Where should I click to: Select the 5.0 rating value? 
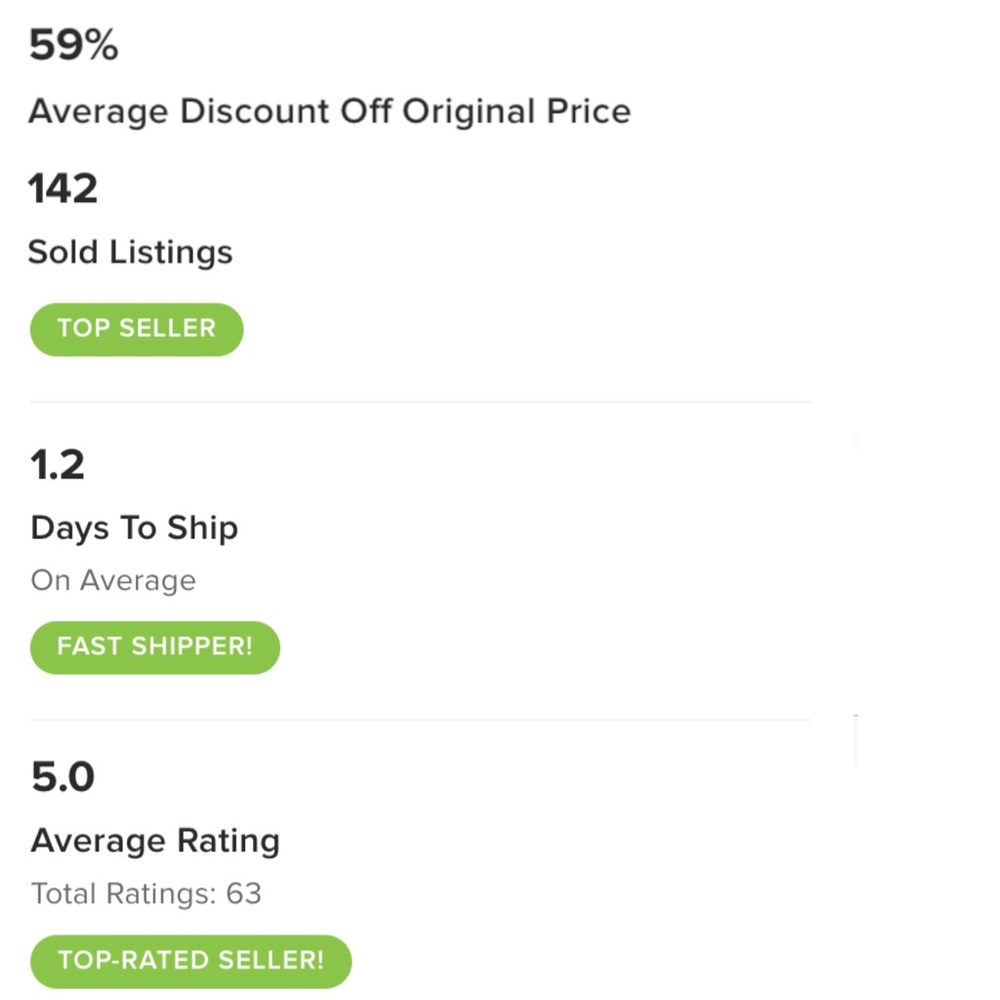tap(62, 777)
